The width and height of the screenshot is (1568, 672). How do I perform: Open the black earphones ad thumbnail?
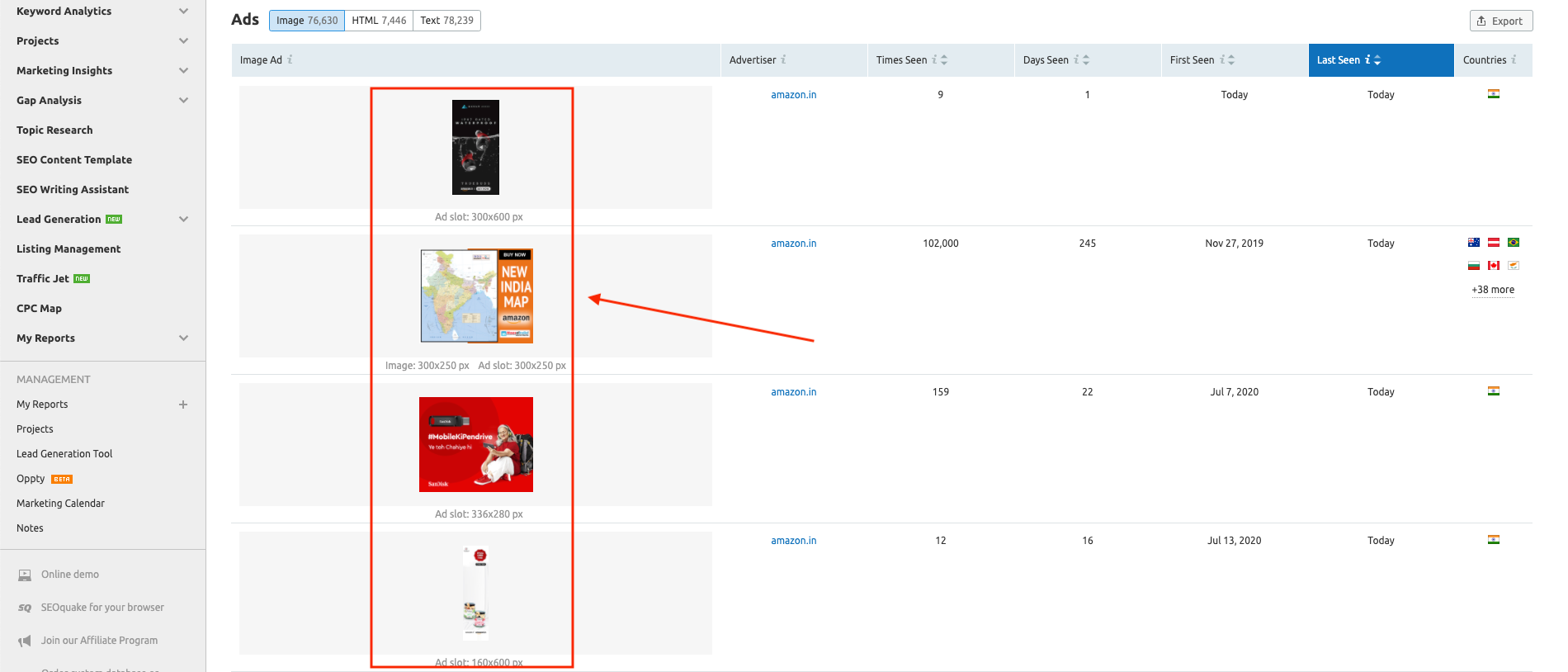pos(475,147)
